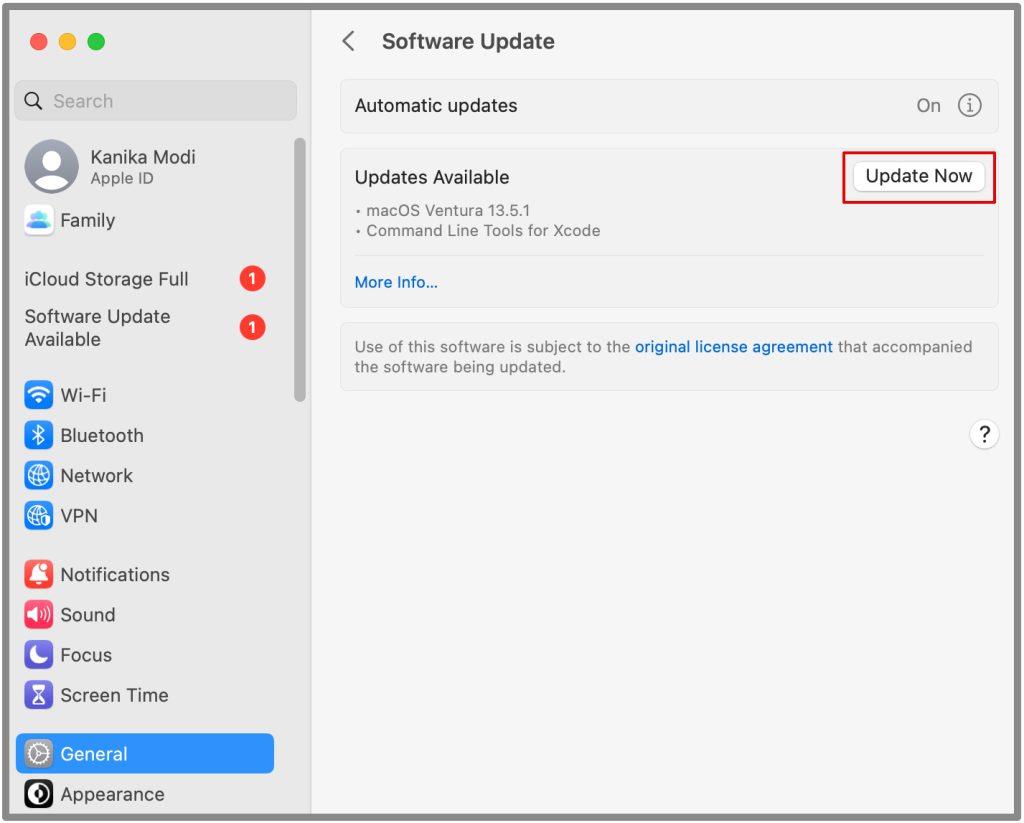Open the Appearance settings label
Screen dimensions: 1024x823
pos(112,795)
